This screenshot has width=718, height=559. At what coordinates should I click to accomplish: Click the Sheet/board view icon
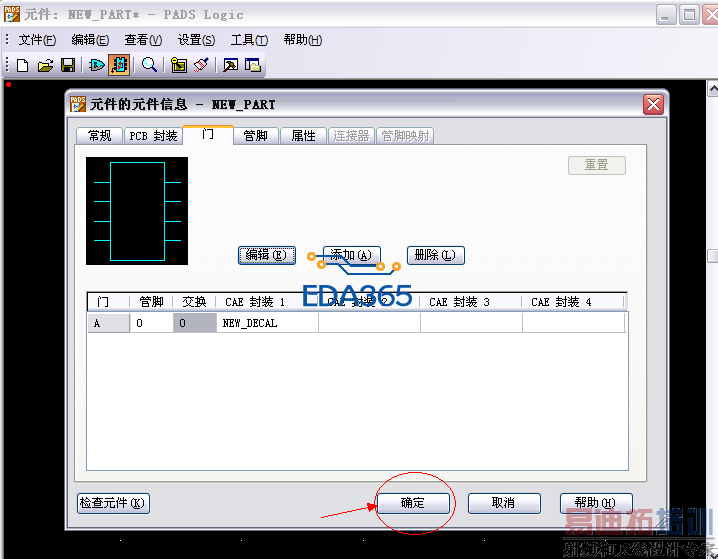[179, 65]
